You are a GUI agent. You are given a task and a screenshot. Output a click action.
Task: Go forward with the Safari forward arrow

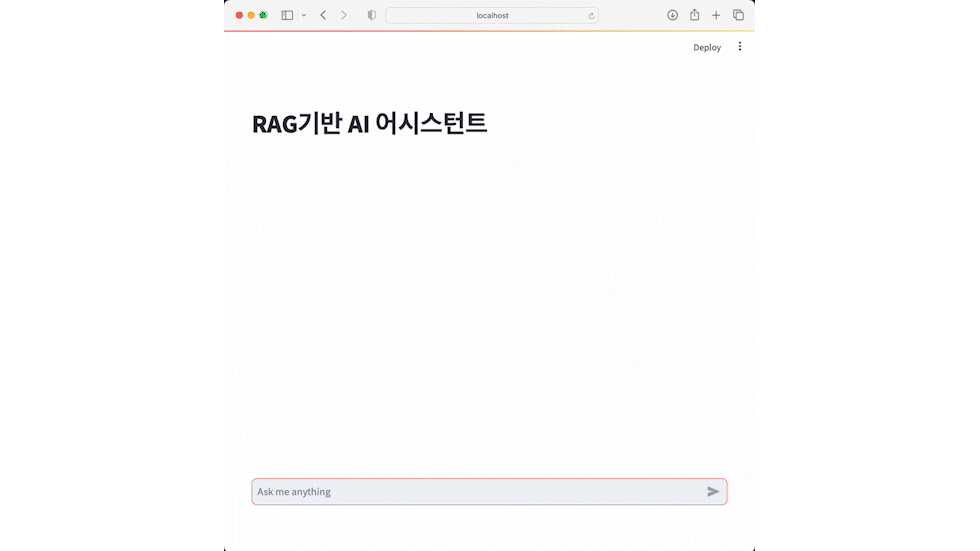[344, 15]
